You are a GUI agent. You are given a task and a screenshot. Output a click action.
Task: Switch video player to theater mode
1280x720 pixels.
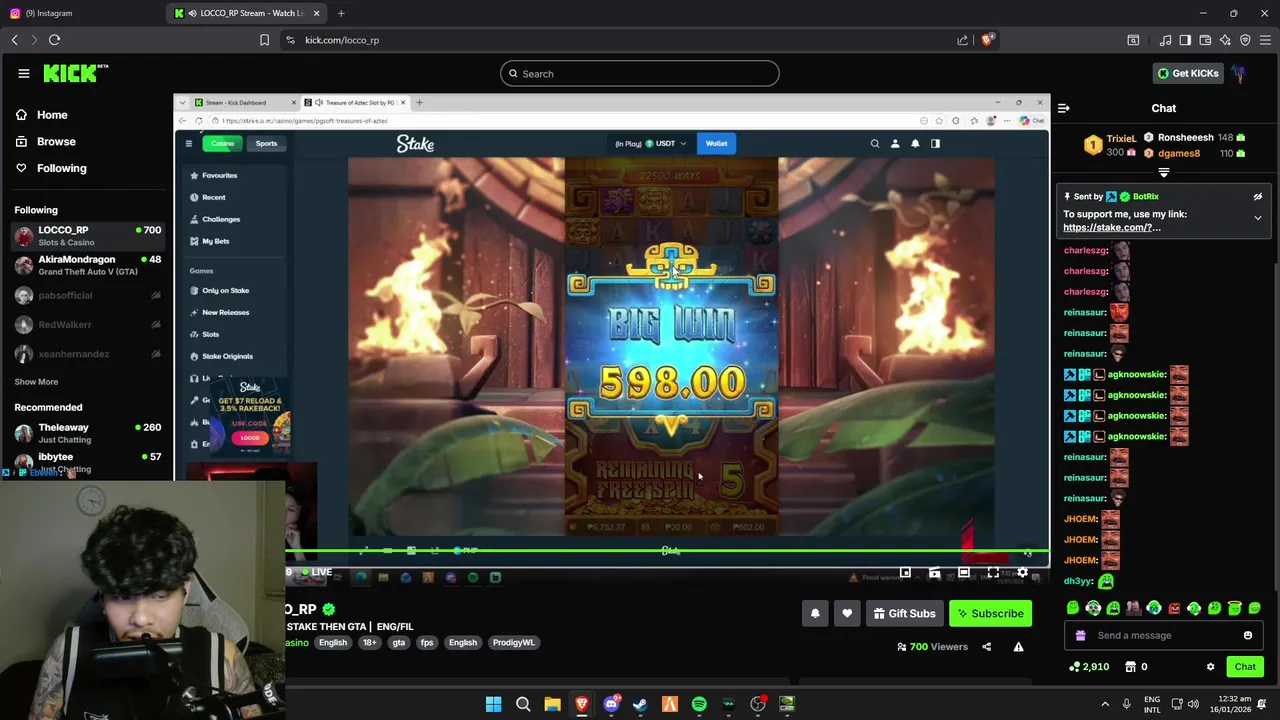964,573
